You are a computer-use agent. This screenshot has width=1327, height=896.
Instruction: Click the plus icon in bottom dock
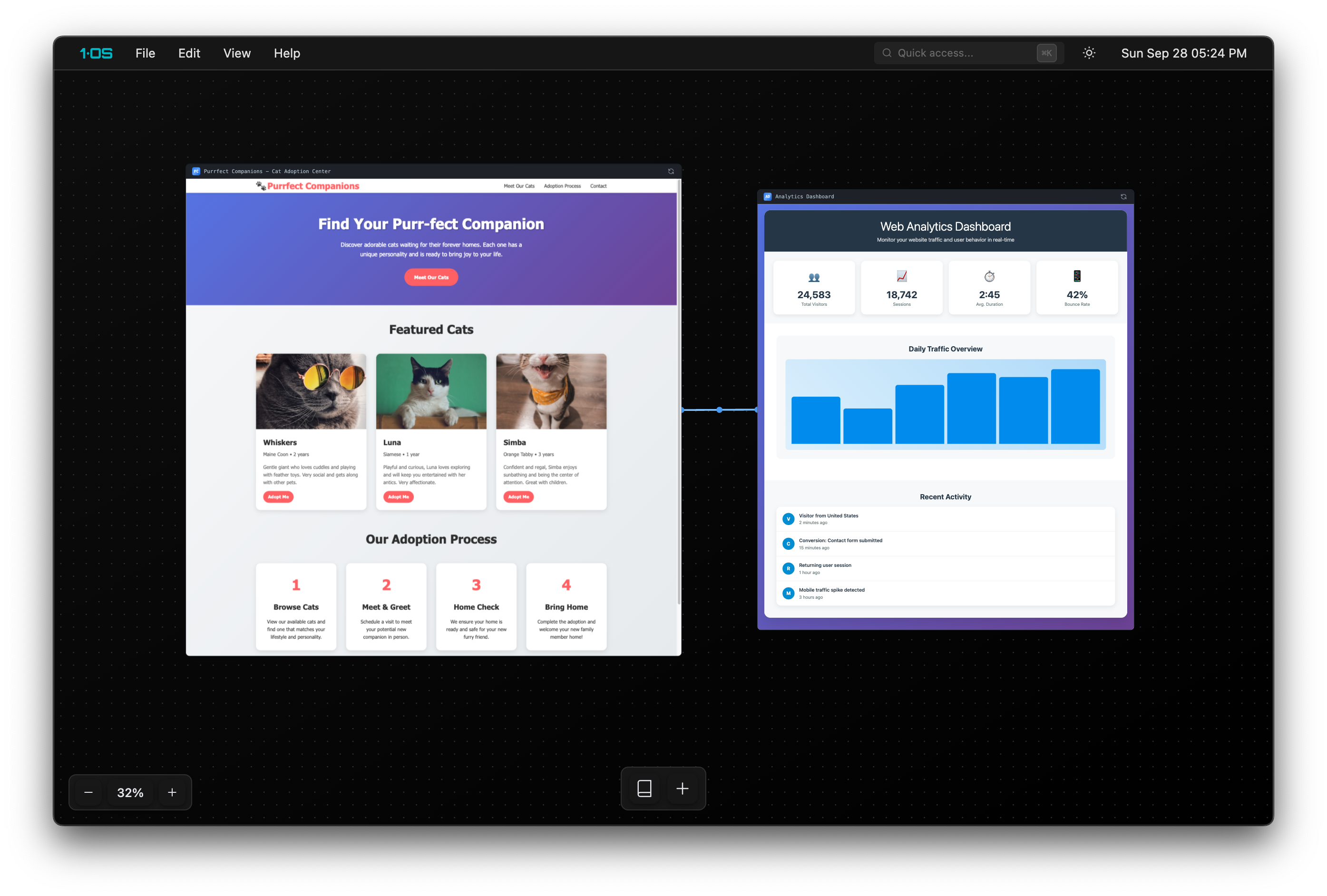683,789
